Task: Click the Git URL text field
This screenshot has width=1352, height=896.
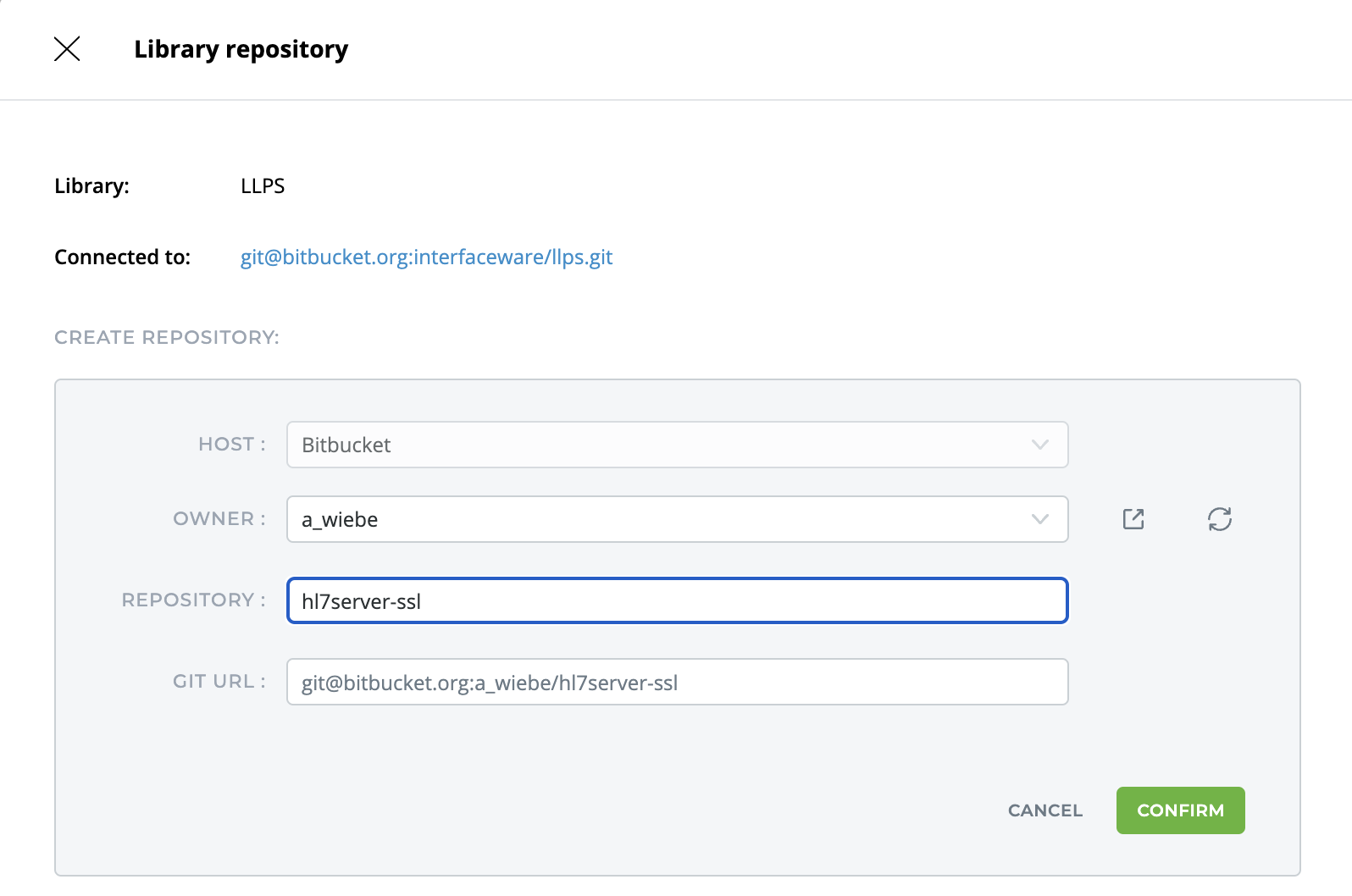Action: (x=676, y=683)
